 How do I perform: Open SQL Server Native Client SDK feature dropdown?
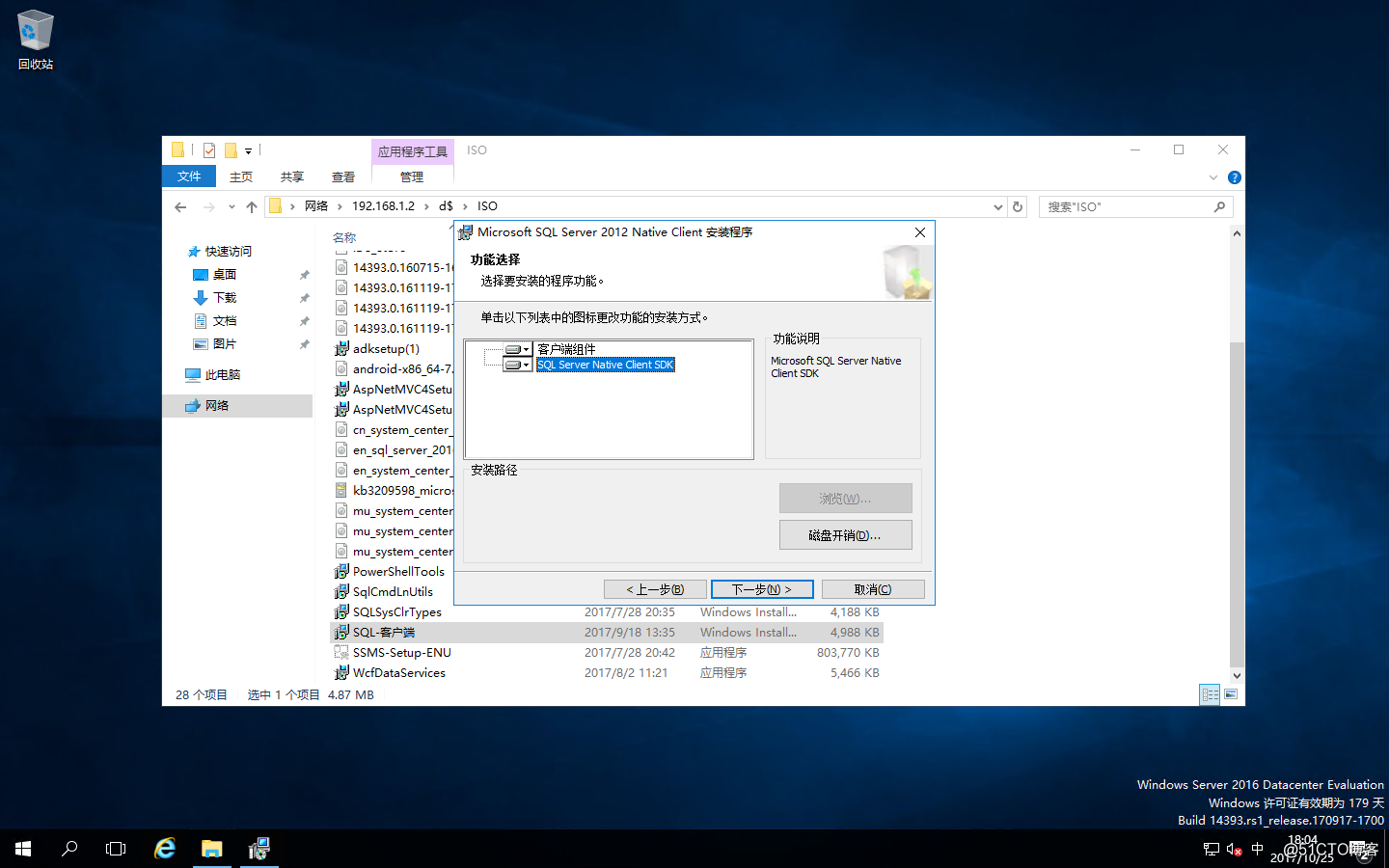tap(518, 365)
